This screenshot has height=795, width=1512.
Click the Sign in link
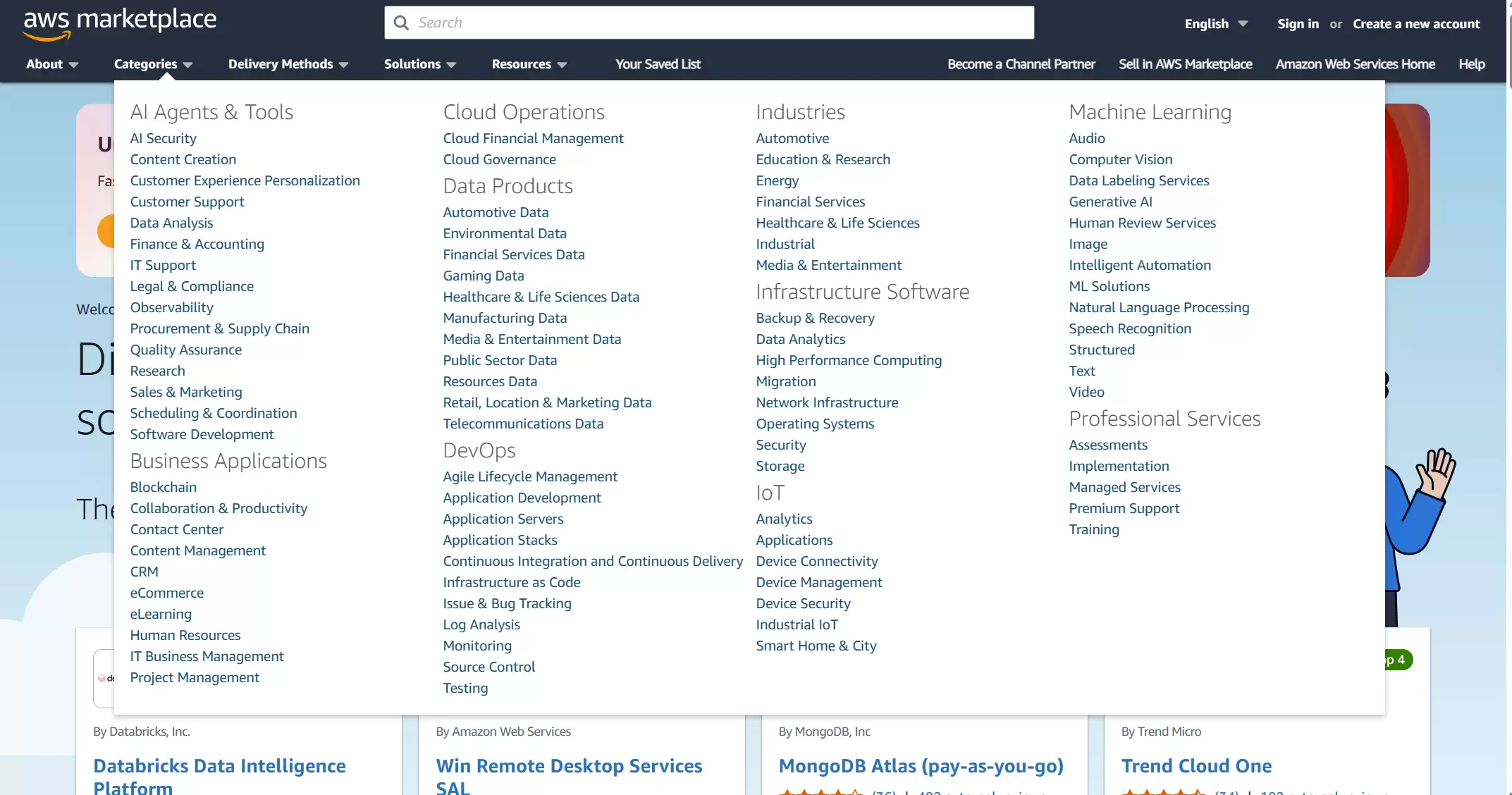pyautogui.click(x=1298, y=24)
